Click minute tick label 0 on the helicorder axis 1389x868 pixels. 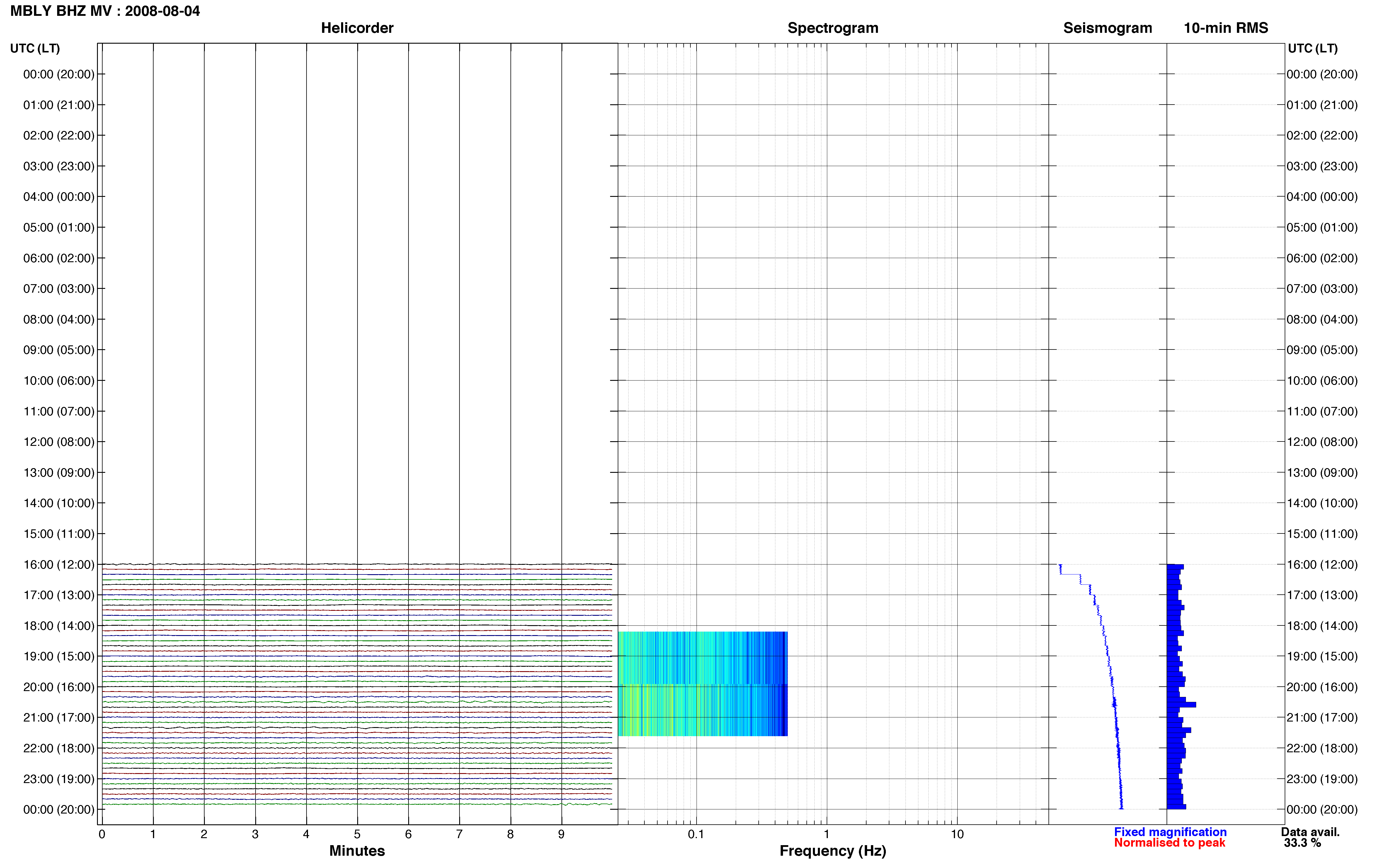102,835
